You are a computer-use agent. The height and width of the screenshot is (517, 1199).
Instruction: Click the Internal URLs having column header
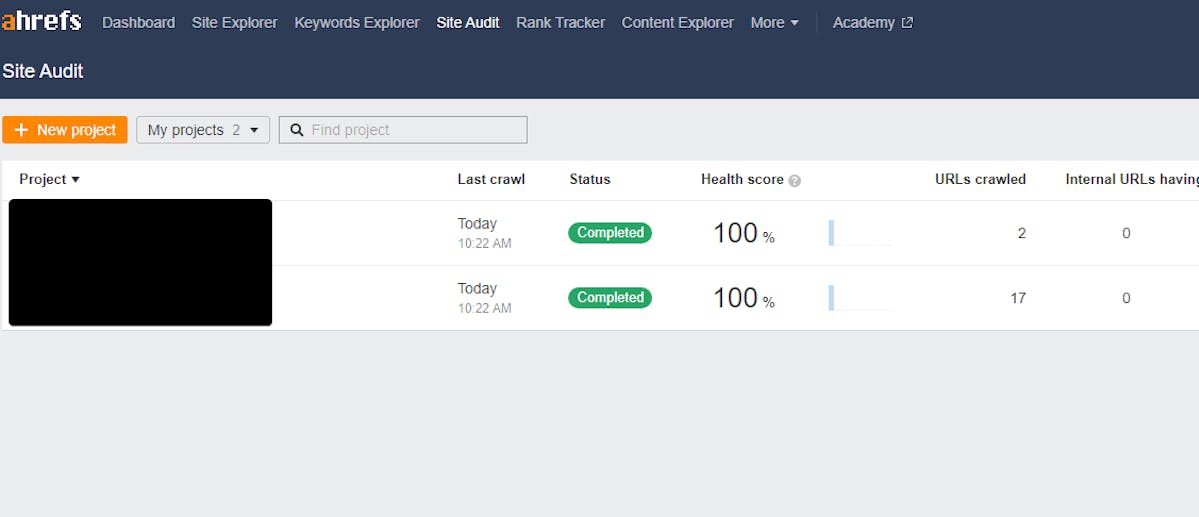(1132, 180)
